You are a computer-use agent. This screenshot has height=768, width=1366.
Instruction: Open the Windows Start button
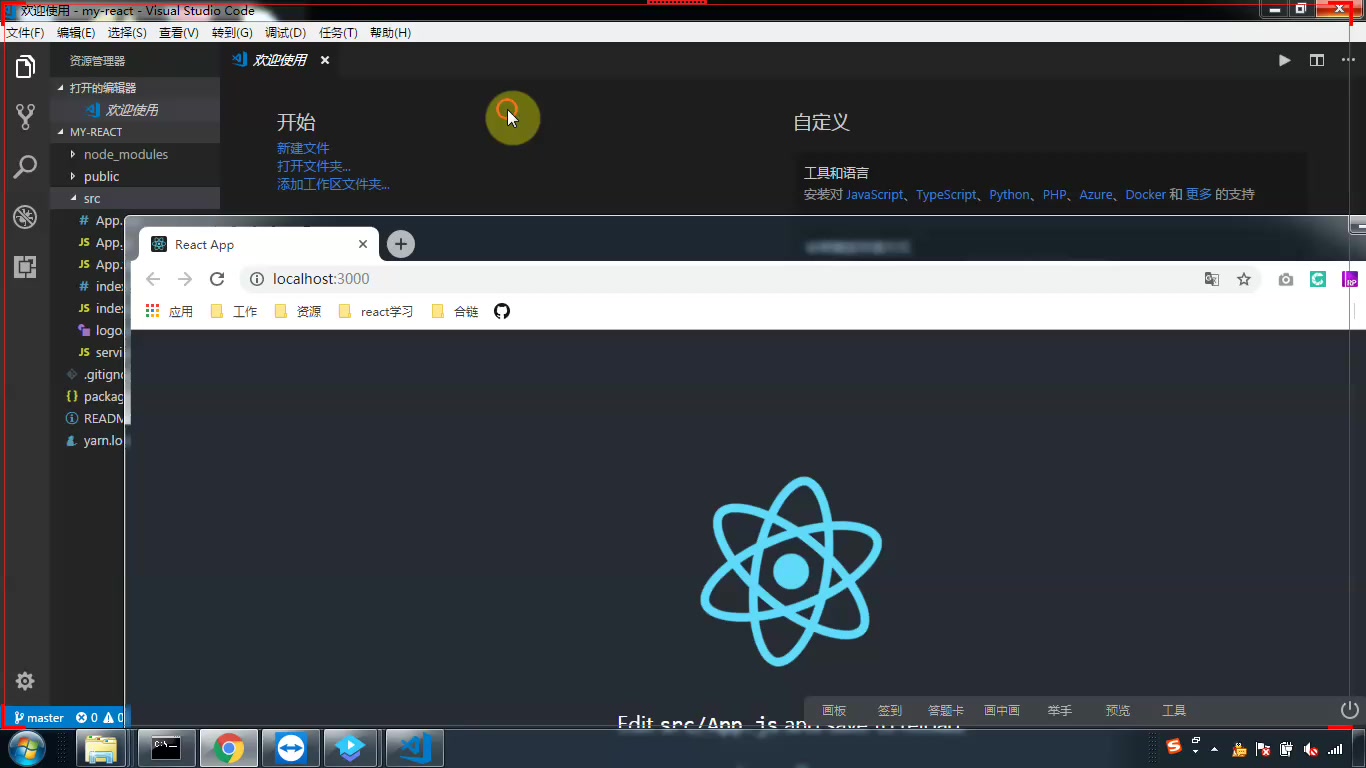click(x=25, y=748)
